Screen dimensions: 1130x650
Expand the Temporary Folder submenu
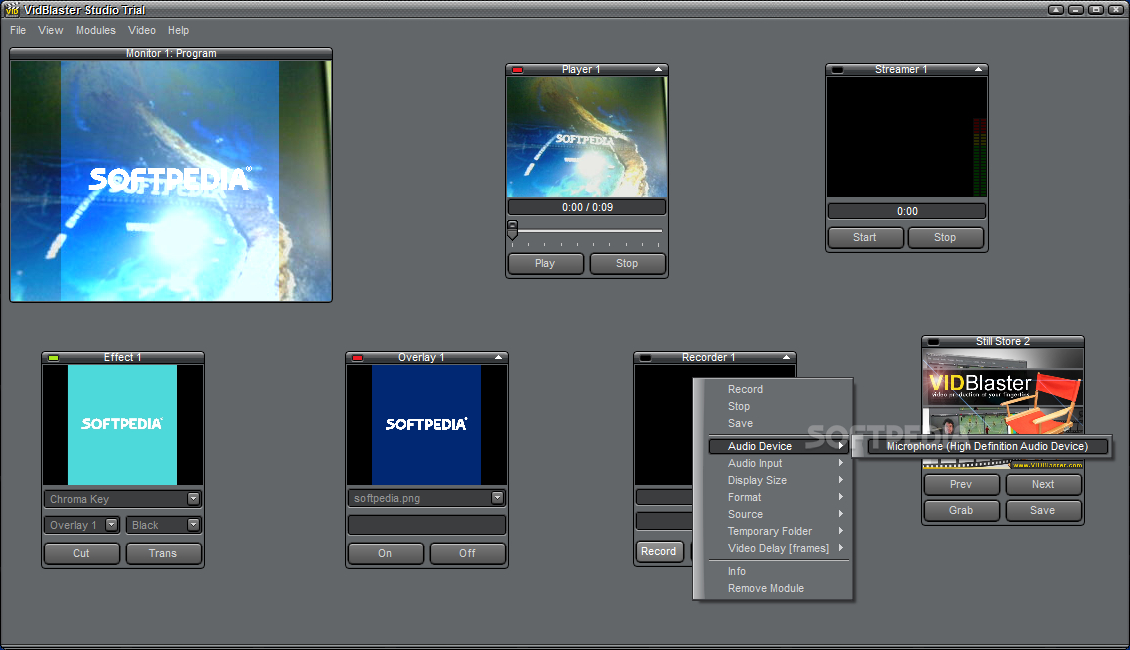777,531
